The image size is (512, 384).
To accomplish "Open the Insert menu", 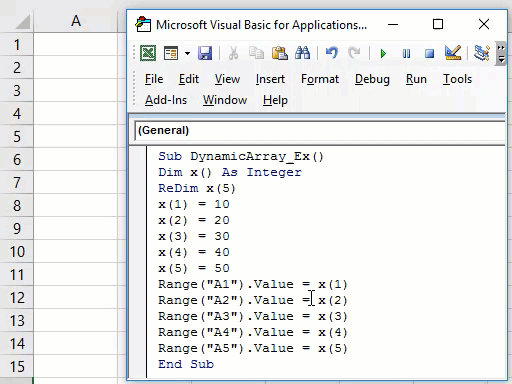I will click(x=270, y=79).
